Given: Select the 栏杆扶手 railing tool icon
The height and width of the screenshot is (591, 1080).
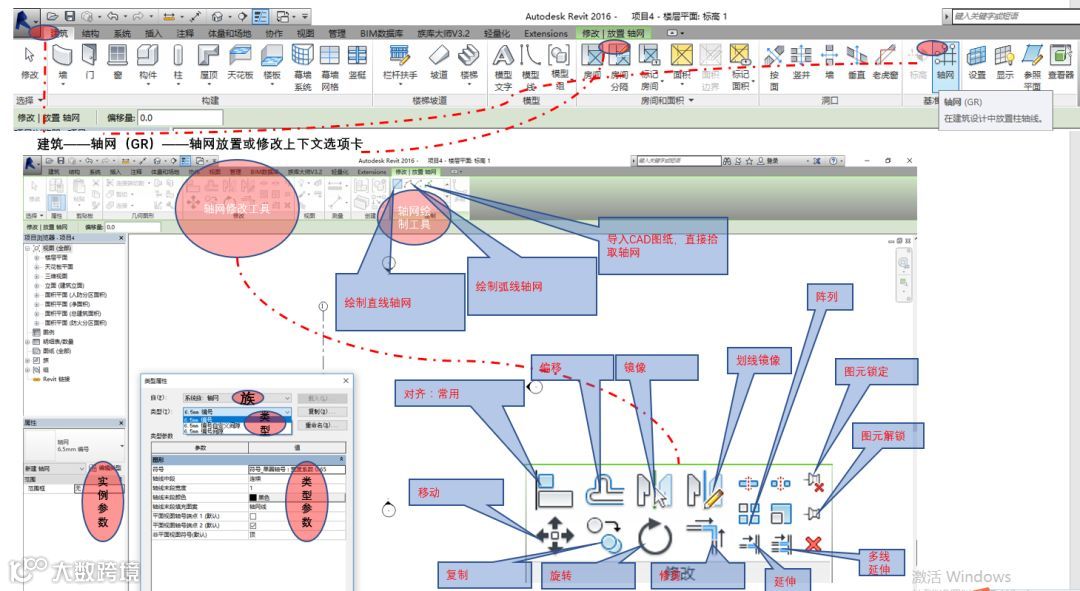Looking at the screenshot, I should (399, 55).
